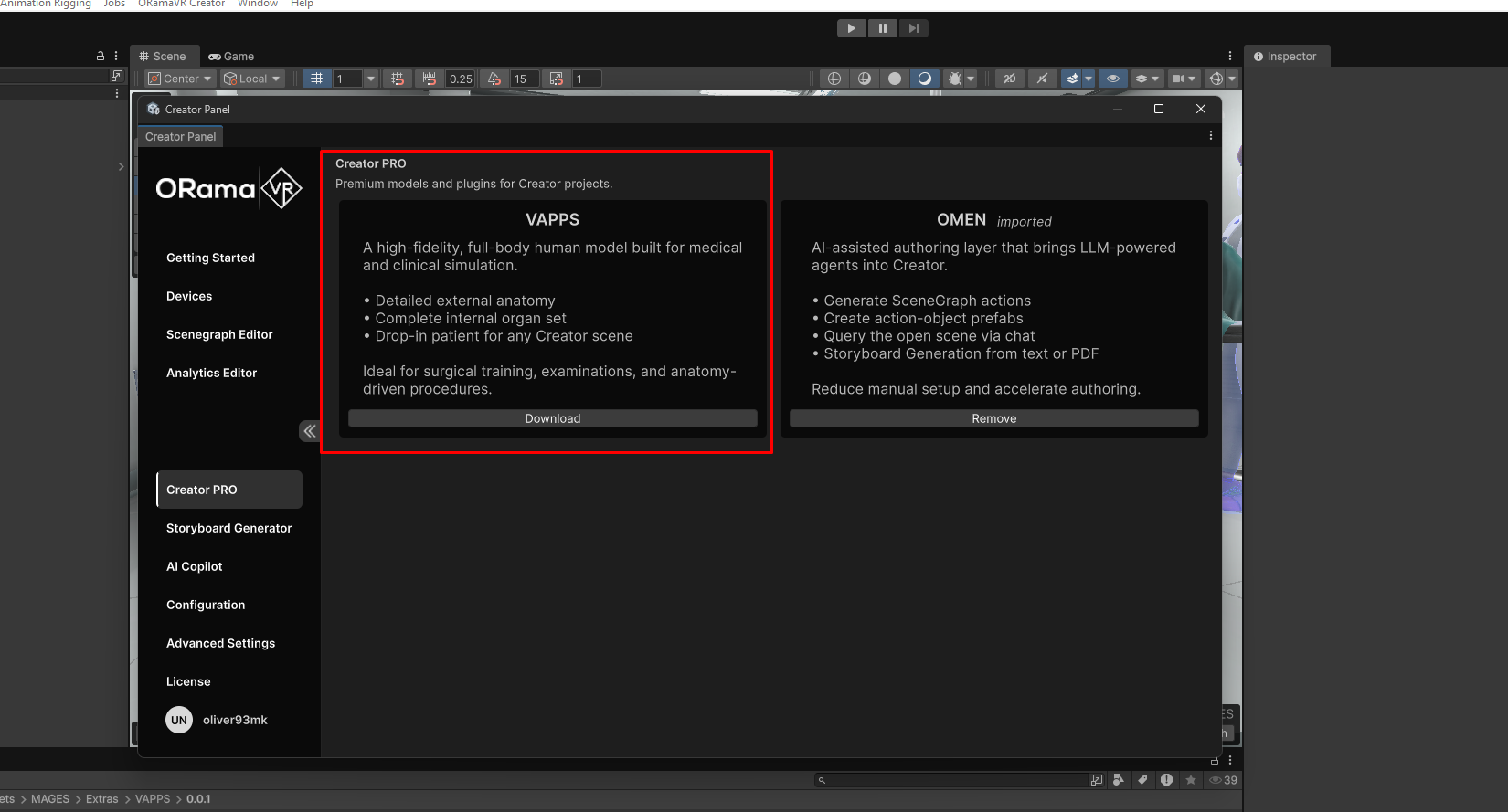Toggle scene grid visibility
Viewport: 1508px width, 812px height.
(316, 79)
